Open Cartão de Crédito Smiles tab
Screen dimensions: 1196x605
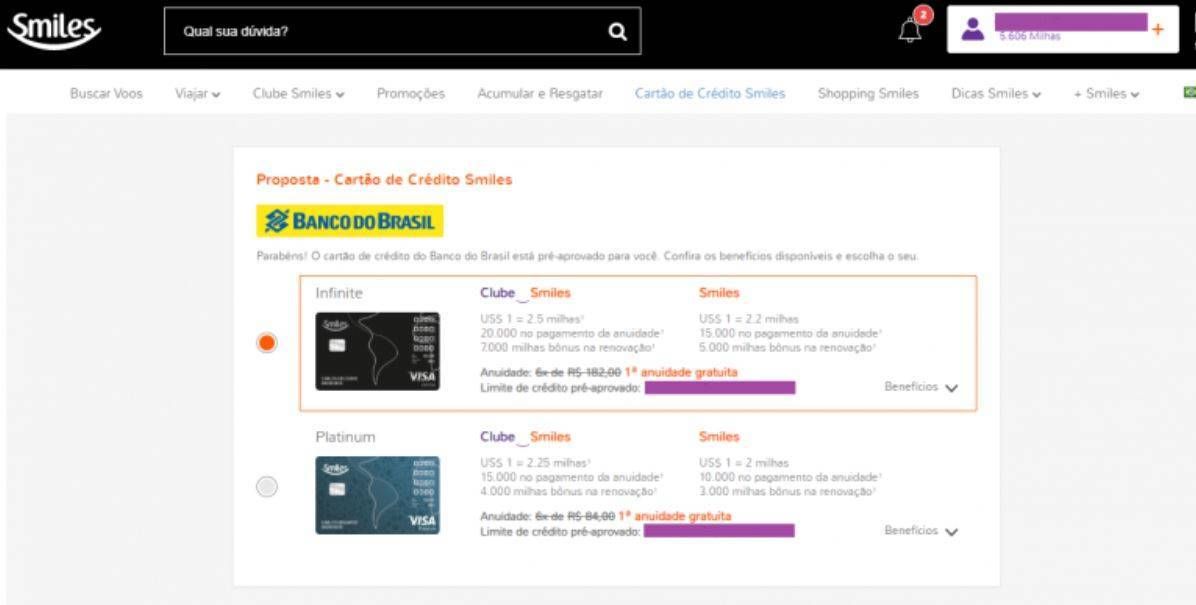pos(710,94)
